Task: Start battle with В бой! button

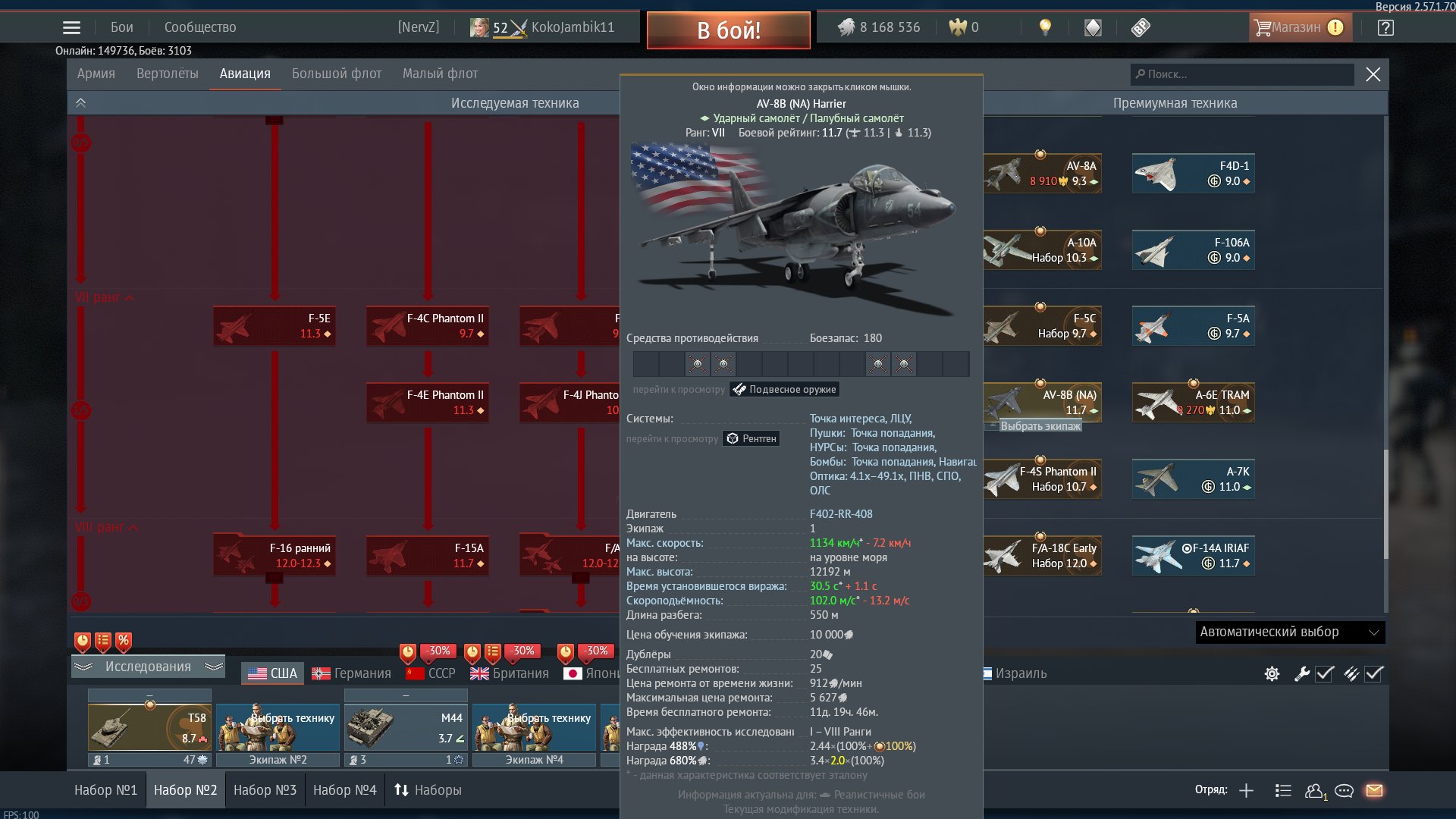Action: [729, 30]
